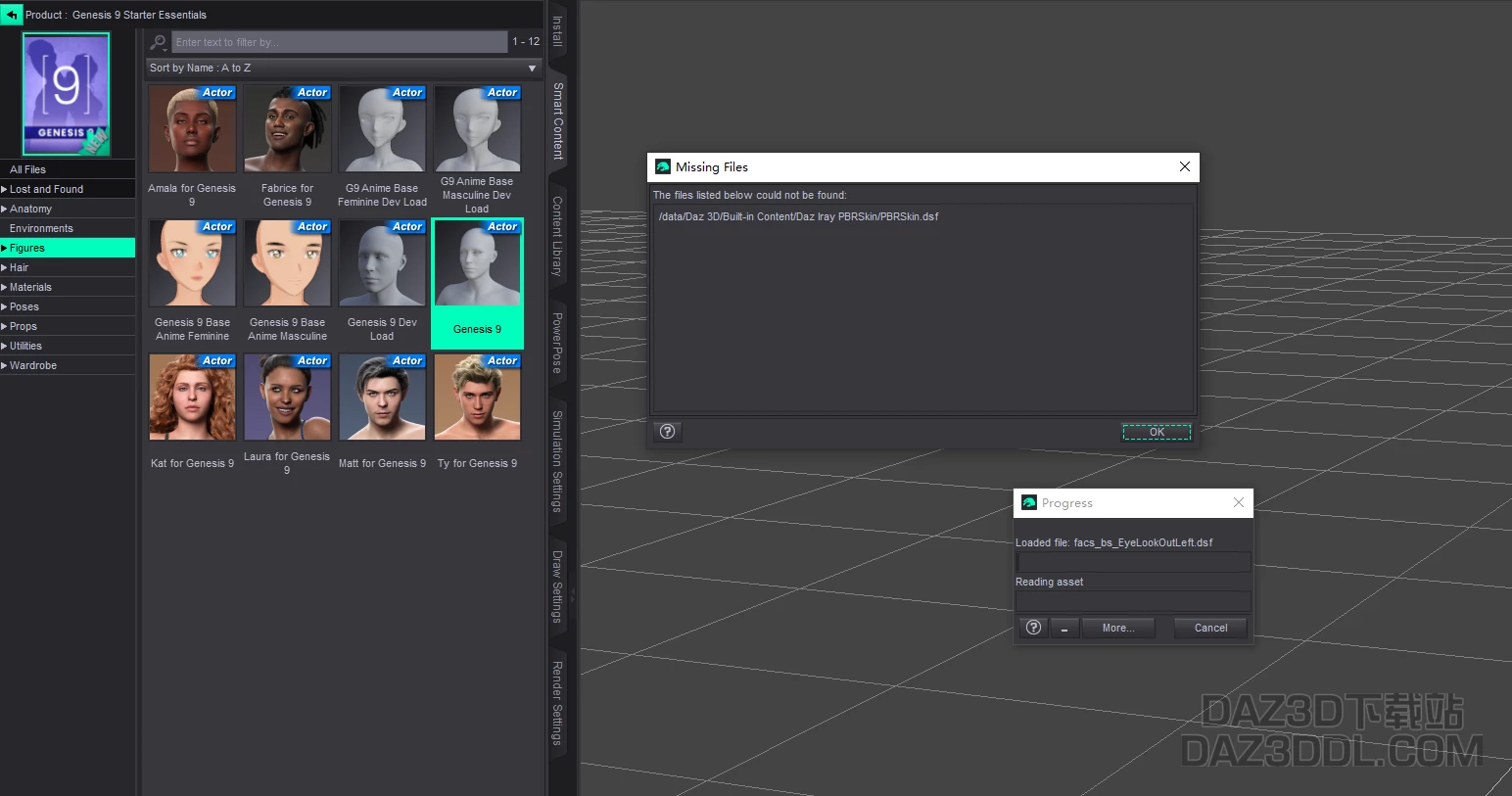Click the minimize dash button in Progress dialog
This screenshot has height=796, width=1512.
[1064, 628]
